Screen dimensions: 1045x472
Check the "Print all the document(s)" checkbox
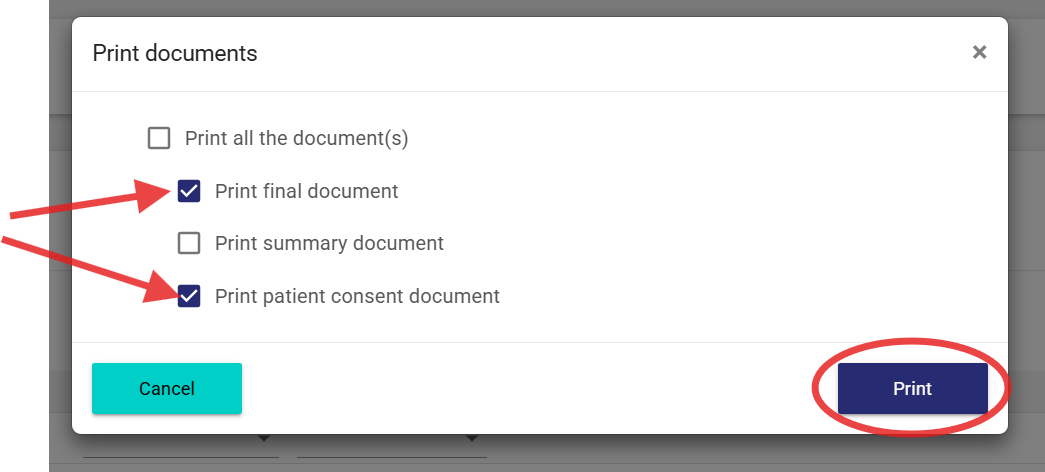pos(159,138)
